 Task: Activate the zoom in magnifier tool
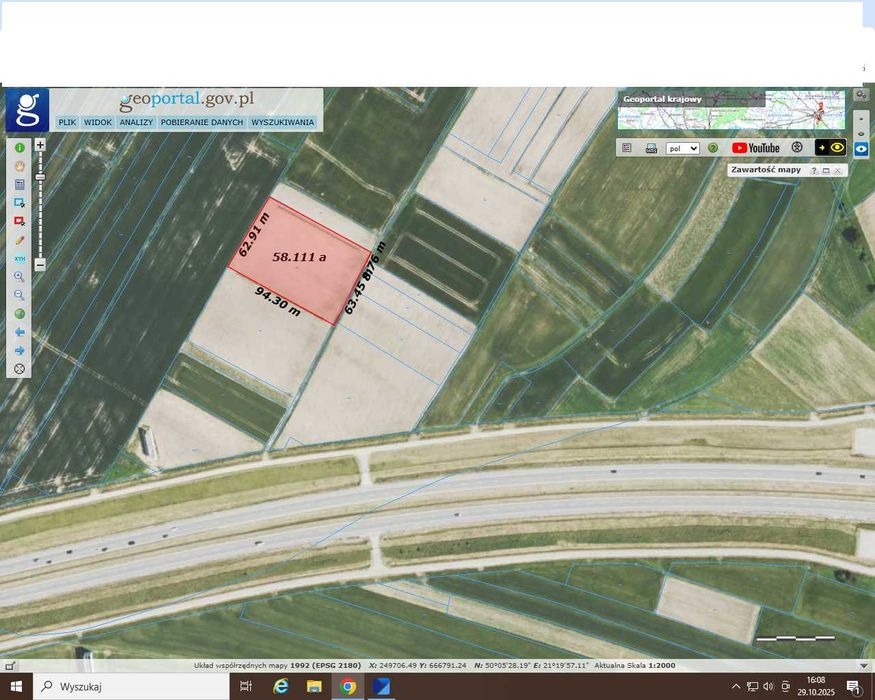pyautogui.click(x=20, y=277)
